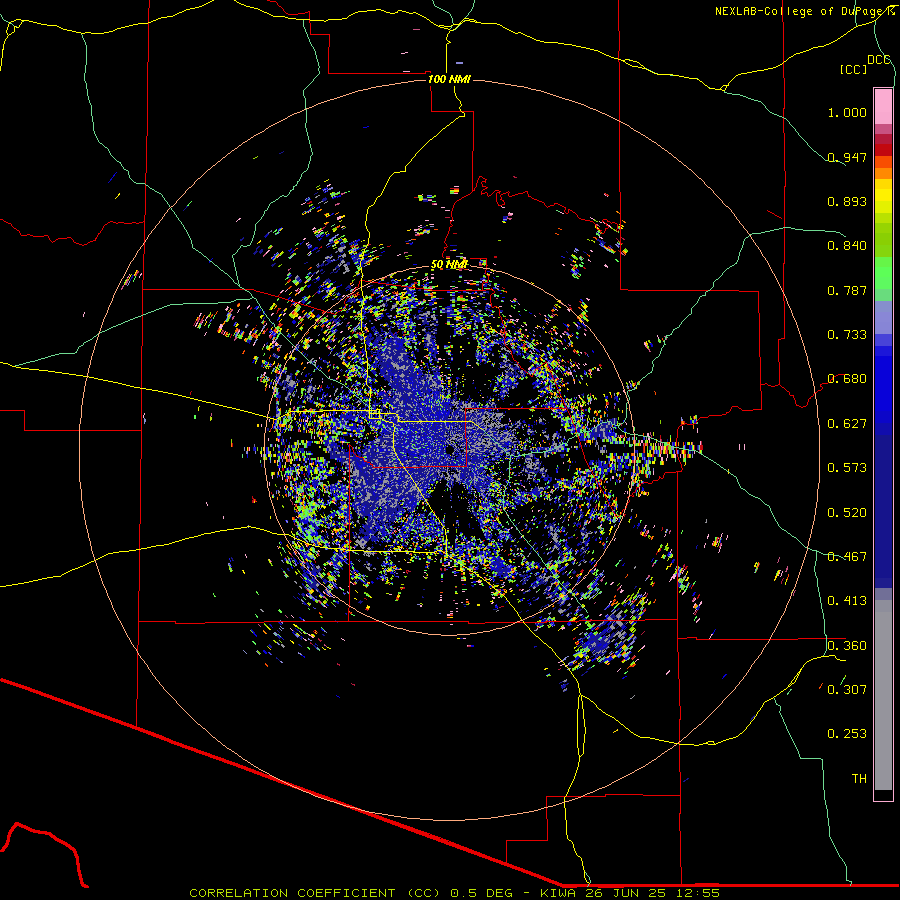Pick the pink segment of the color bar

pyautogui.click(x=883, y=107)
